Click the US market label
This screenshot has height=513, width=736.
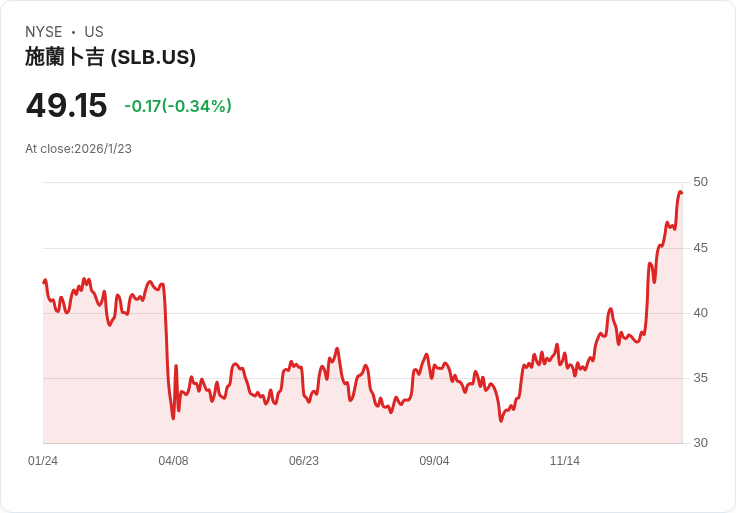coord(94,32)
